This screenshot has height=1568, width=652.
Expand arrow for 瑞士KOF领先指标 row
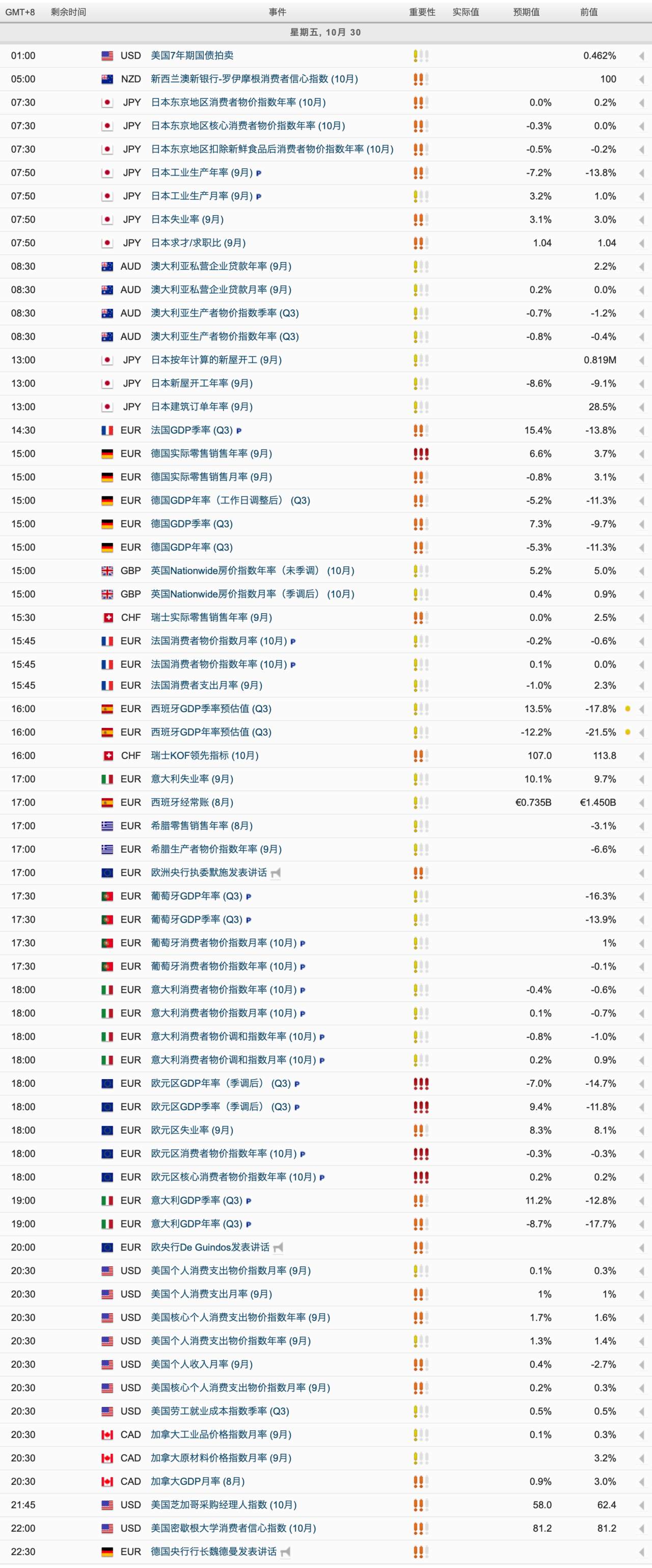642,756
